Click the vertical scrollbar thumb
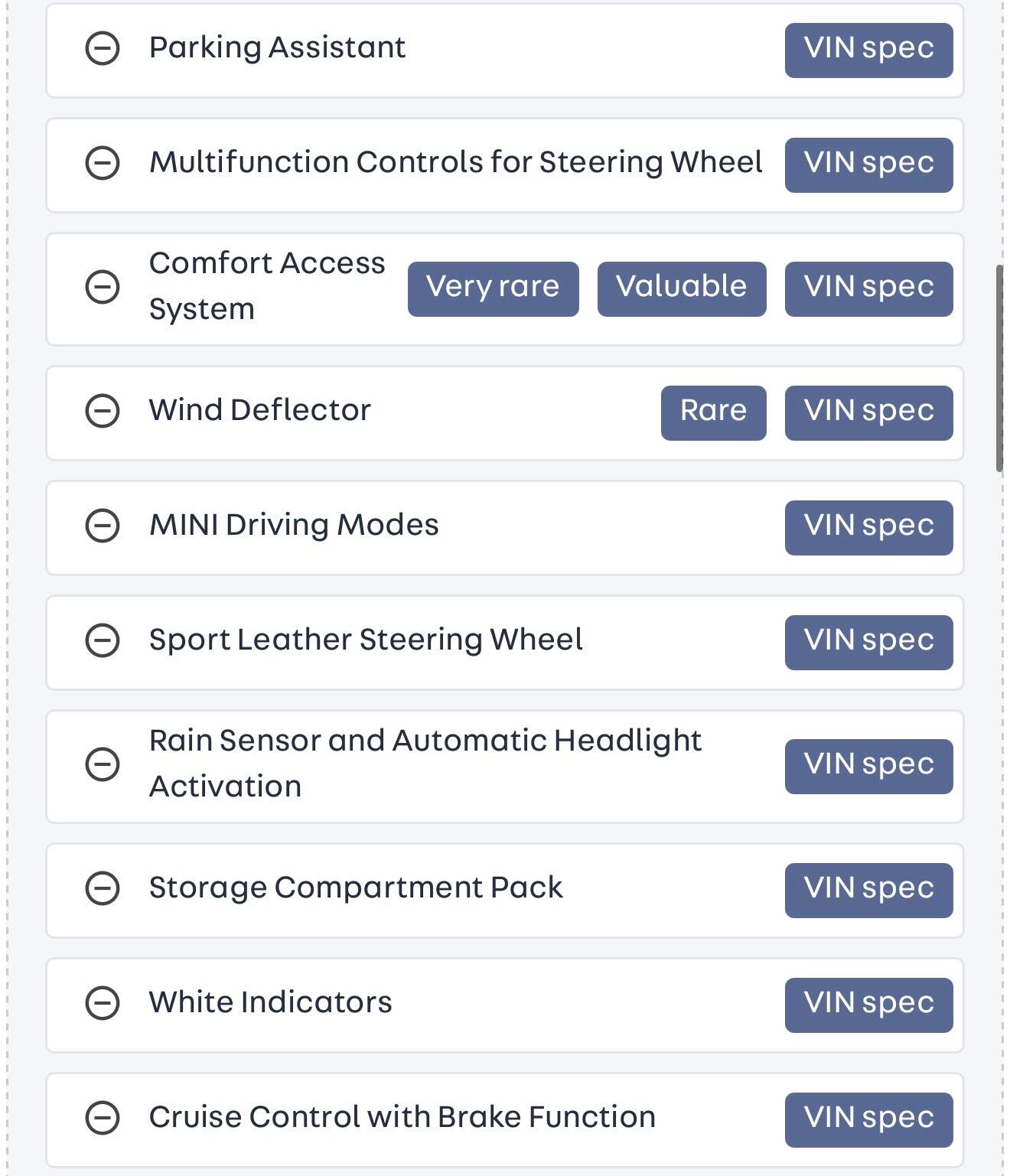Screen dimensions: 1010x1176 (999, 367)
